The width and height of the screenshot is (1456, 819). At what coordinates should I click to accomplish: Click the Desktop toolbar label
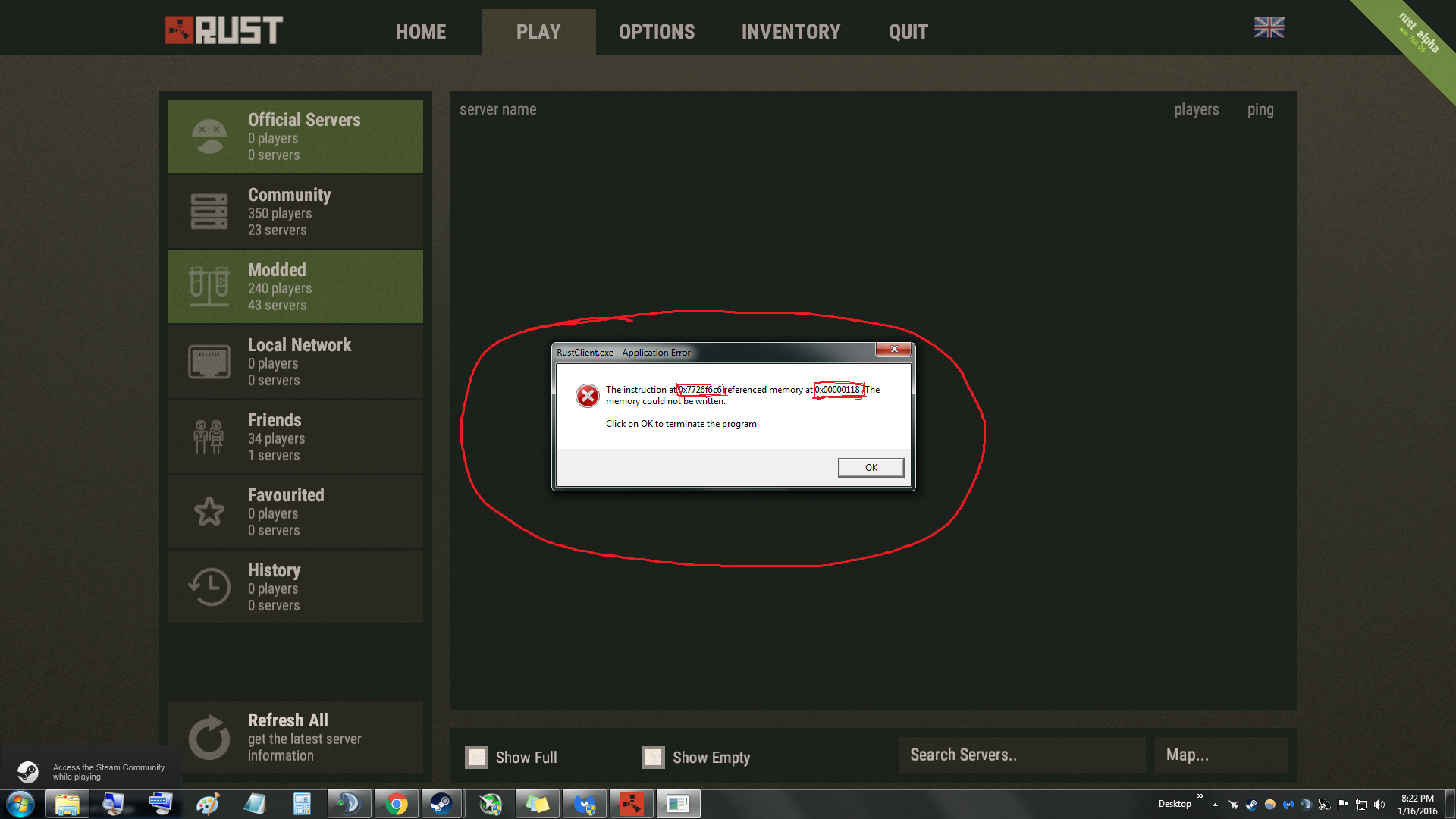coord(1175,804)
